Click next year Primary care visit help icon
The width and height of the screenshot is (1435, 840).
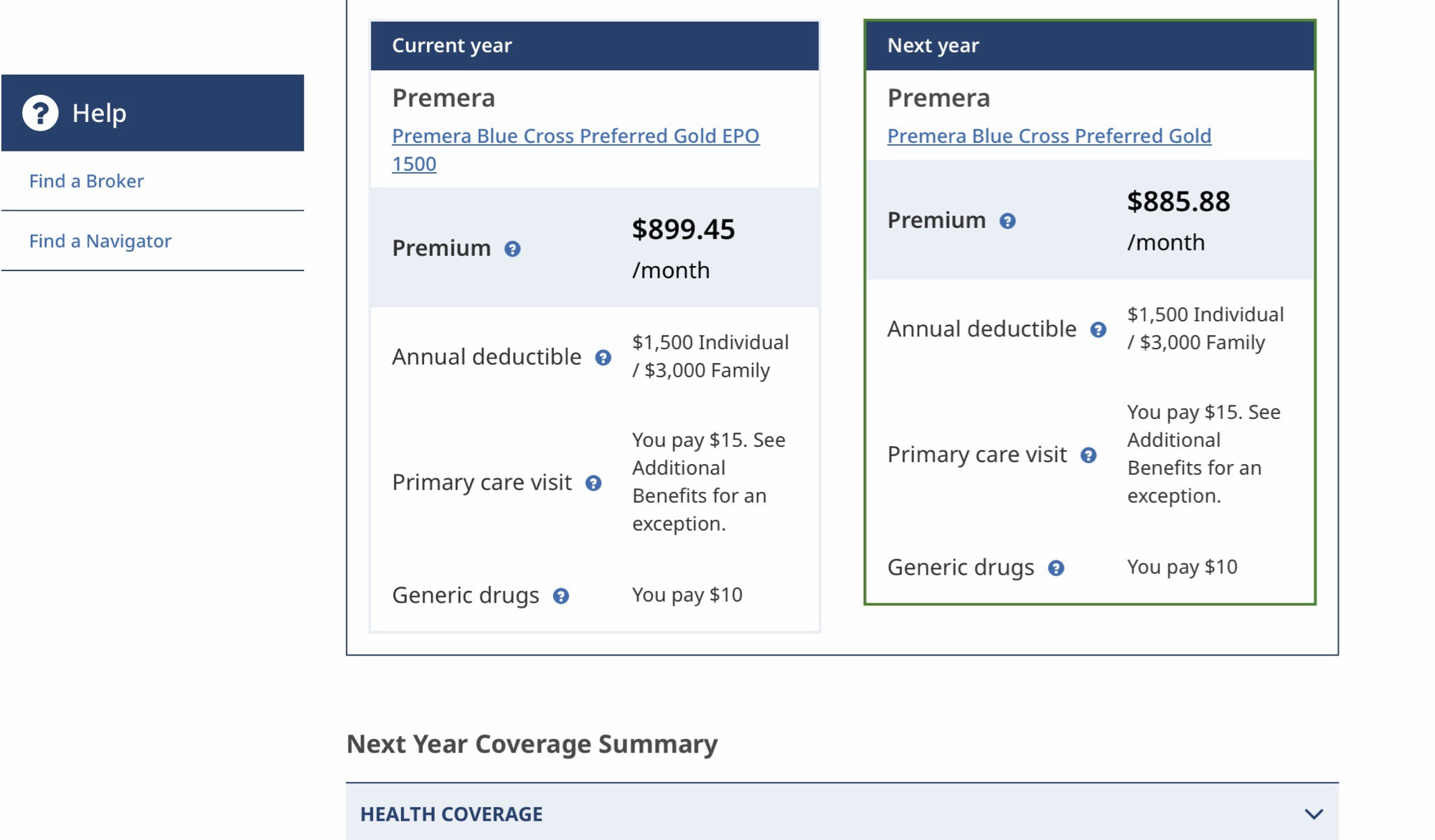[x=1088, y=456]
